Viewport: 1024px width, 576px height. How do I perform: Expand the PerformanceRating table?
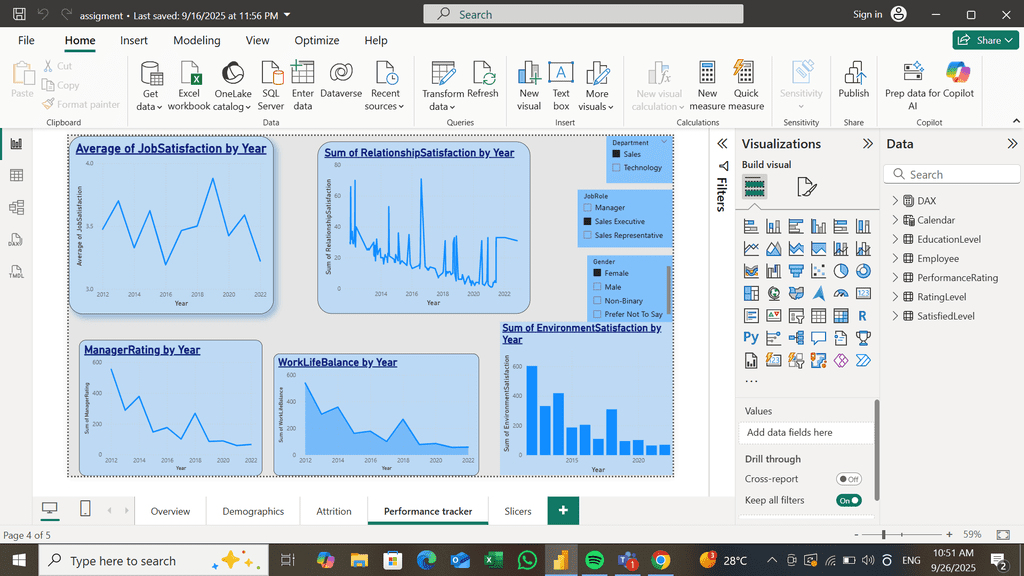tap(895, 278)
